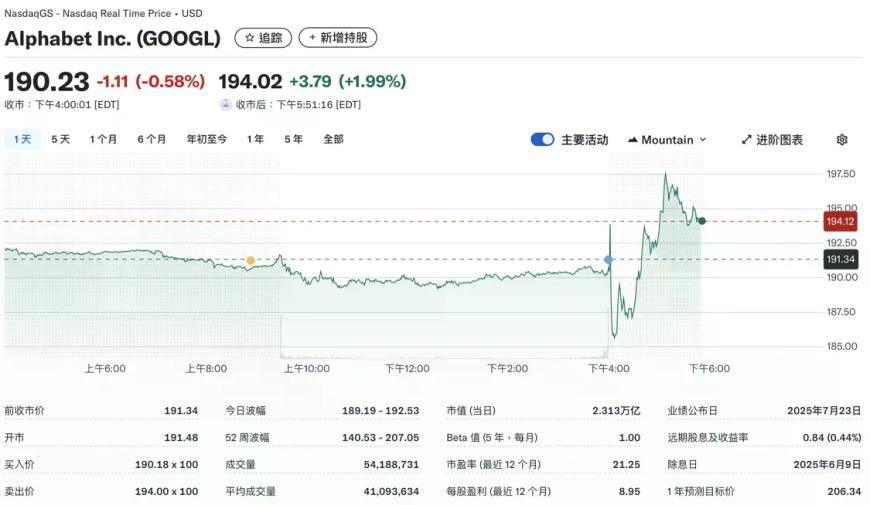The image size is (870, 505).
Task: Show the 年初至今 range
Action: [x=206, y=139]
